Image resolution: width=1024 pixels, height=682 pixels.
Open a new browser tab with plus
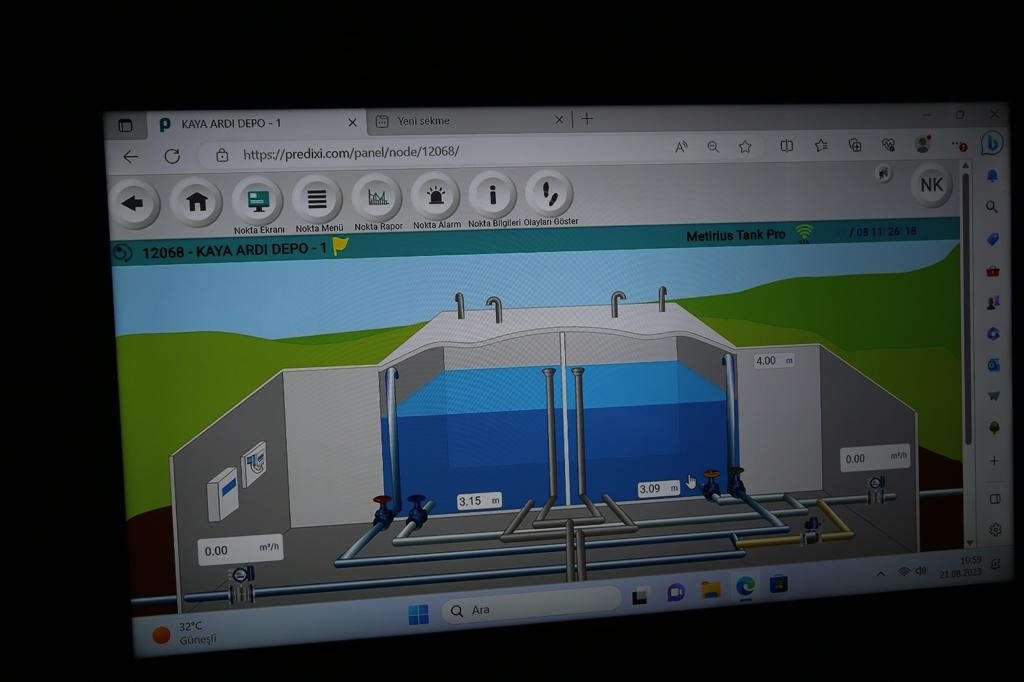coord(587,119)
